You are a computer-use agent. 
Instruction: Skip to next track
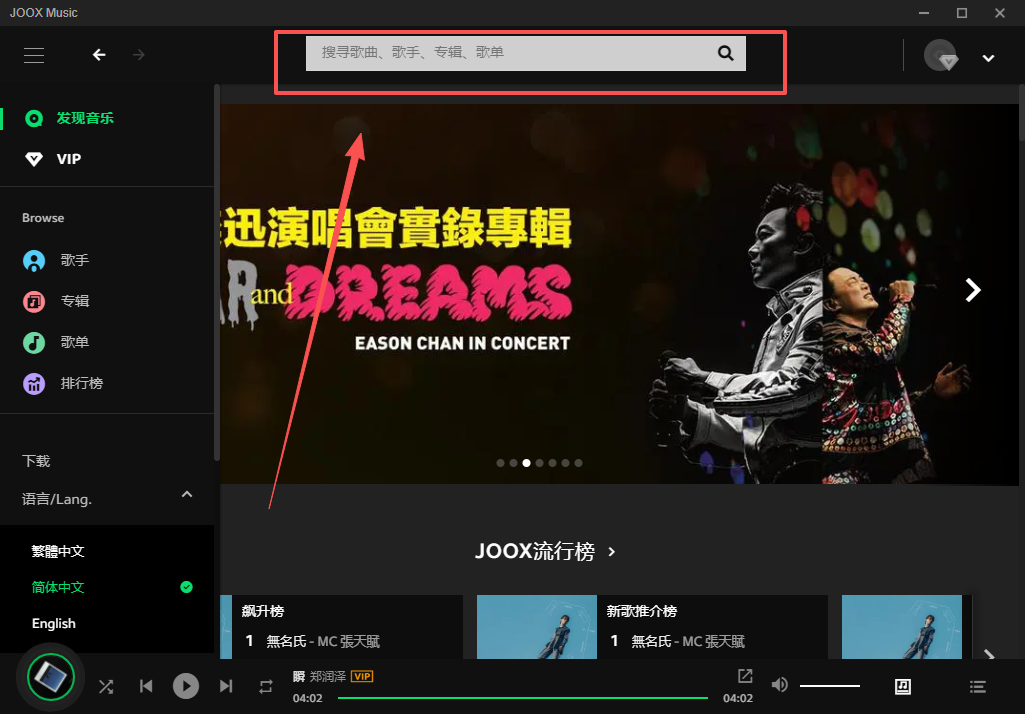[x=226, y=686]
